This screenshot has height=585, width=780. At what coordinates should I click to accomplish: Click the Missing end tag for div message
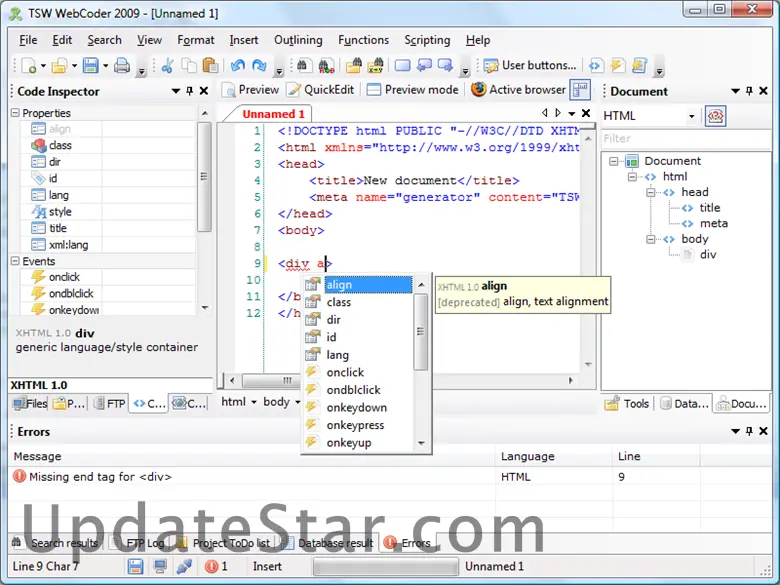100,477
